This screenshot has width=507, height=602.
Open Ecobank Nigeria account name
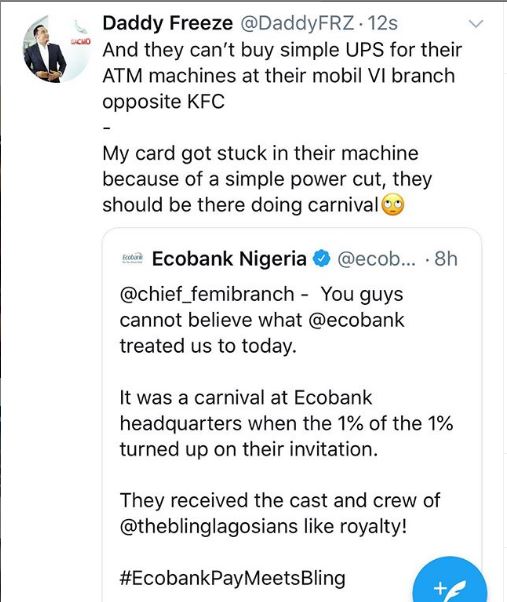(x=229, y=259)
